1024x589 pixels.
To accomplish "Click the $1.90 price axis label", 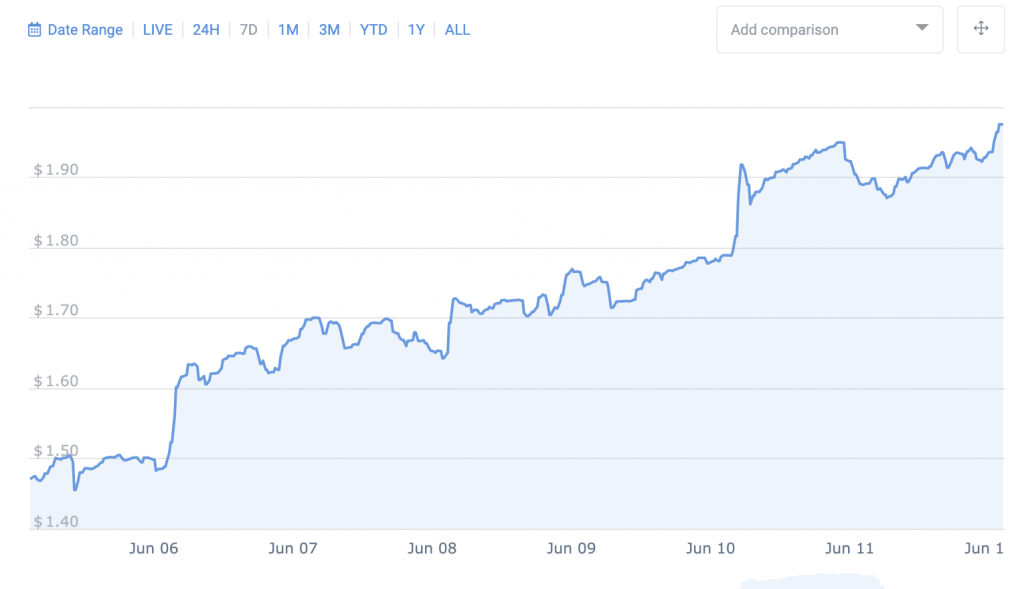I will pos(55,171).
